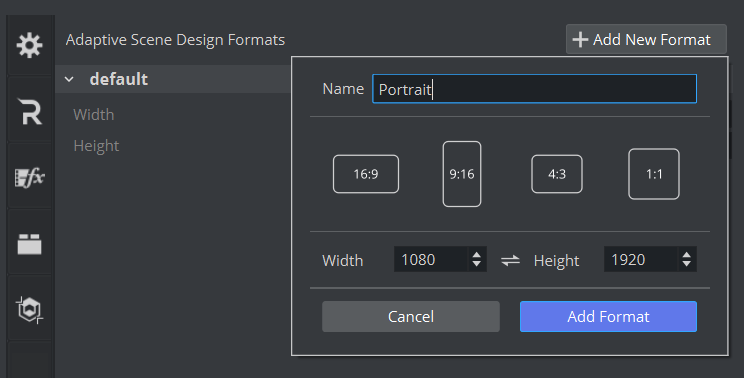
Task: Select the 9:16 portrait ratio preset
Action: pos(462,174)
